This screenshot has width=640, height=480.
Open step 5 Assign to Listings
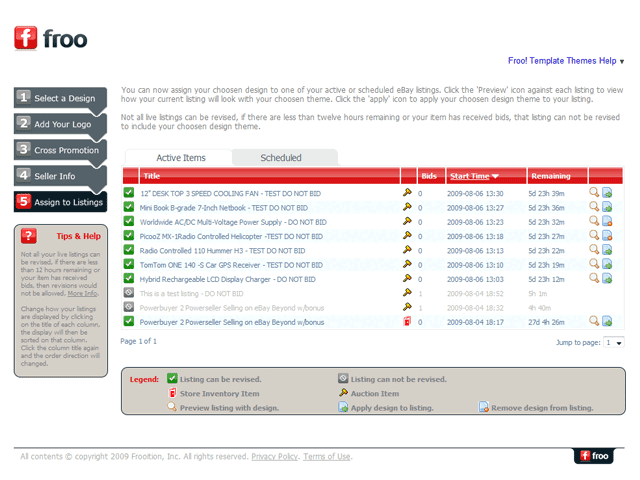pyautogui.click(x=60, y=202)
